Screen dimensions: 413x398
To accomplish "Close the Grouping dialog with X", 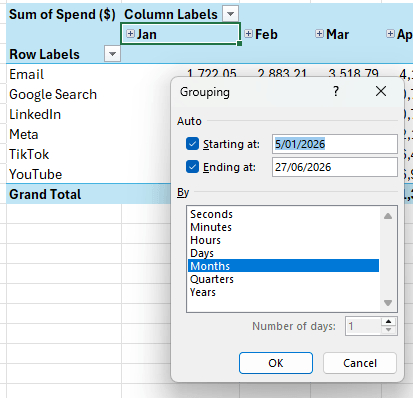I will tap(381, 91).
